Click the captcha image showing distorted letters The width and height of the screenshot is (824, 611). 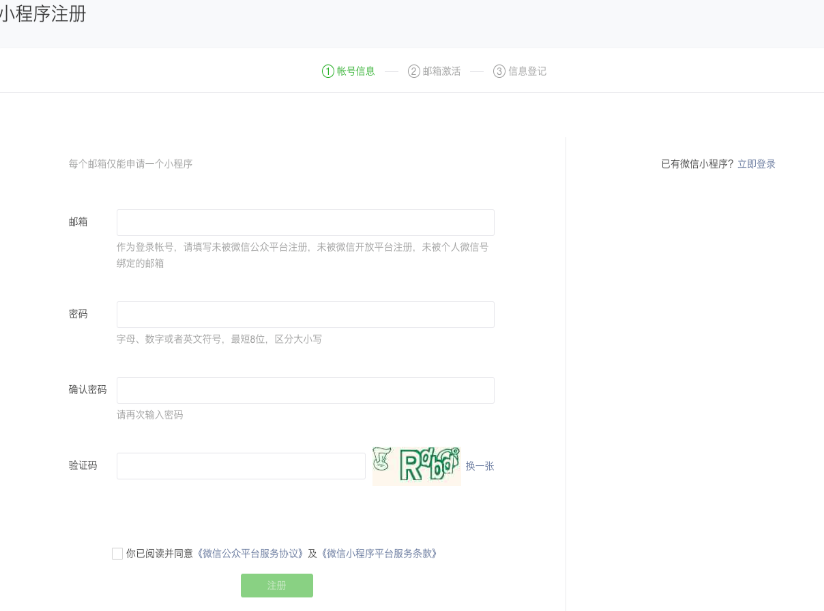coord(416,466)
